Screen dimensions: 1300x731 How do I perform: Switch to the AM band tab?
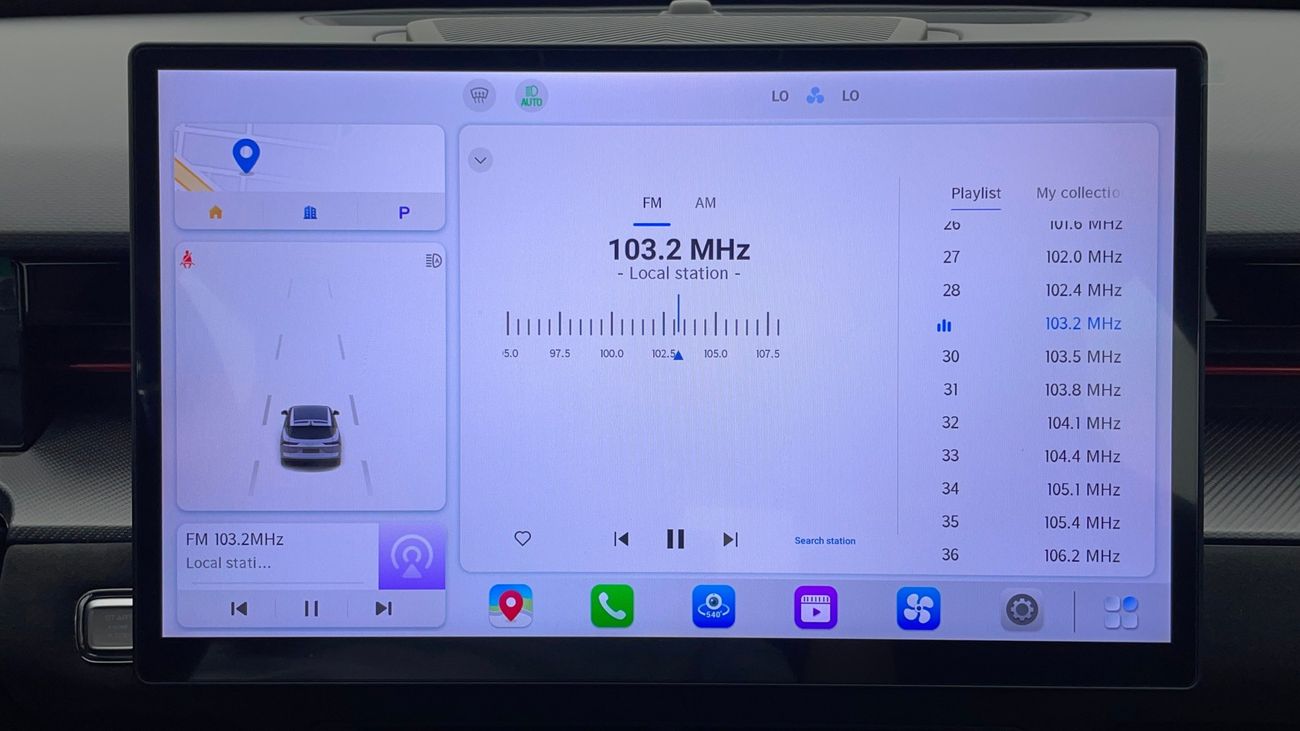click(705, 203)
